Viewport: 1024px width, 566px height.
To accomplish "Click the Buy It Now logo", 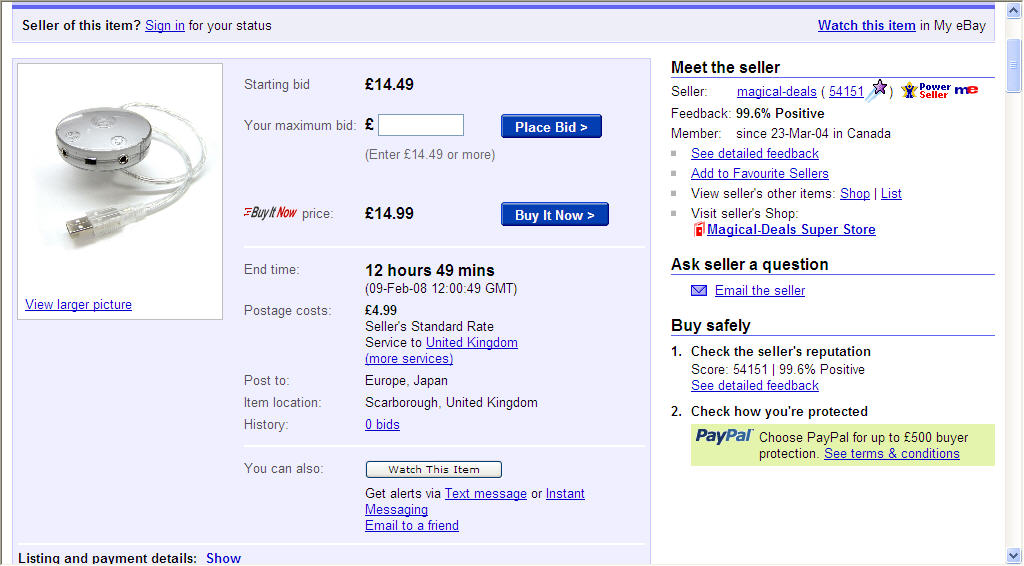I will click(x=270, y=213).
